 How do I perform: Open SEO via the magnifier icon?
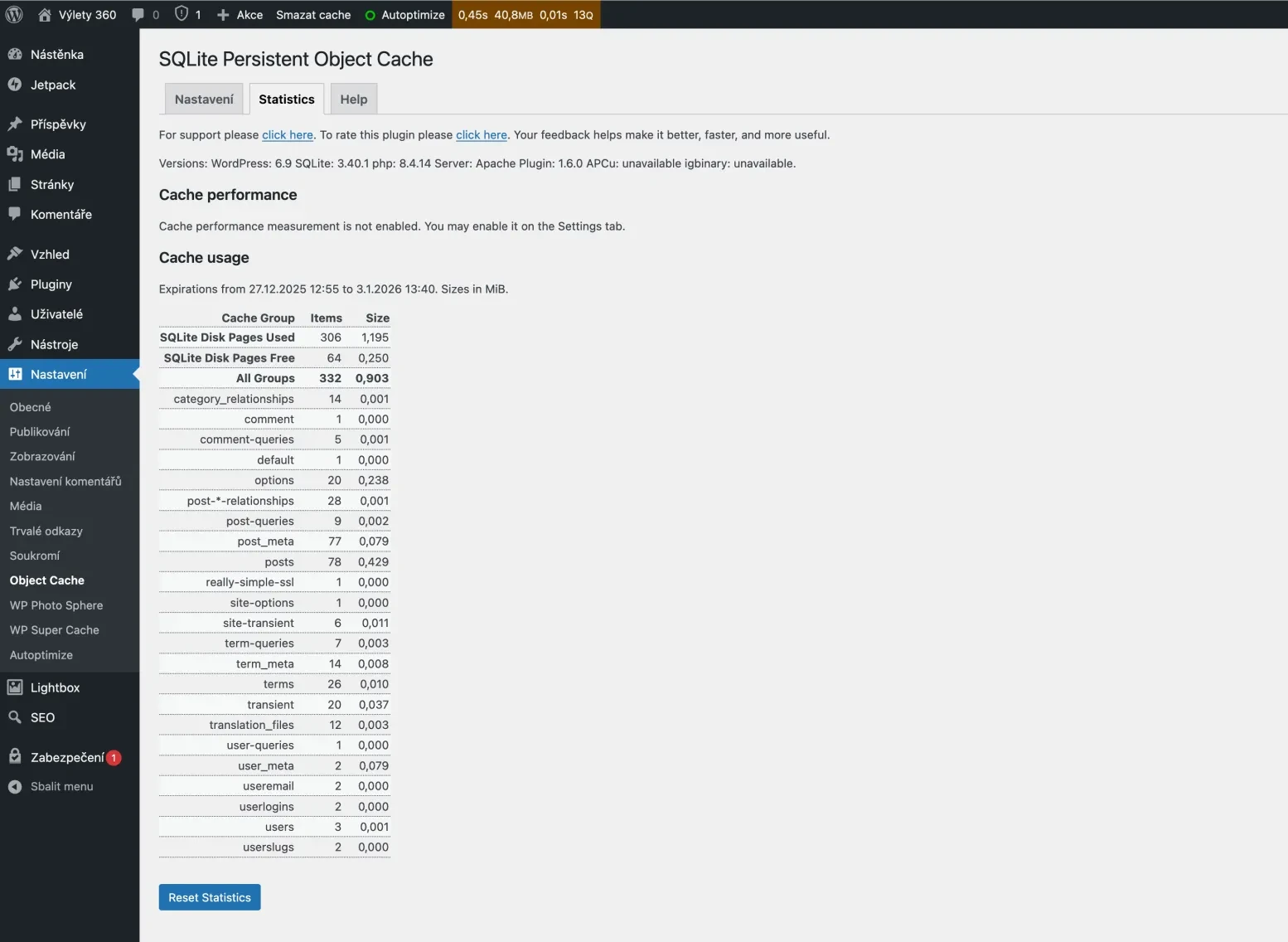click(x=16, y=717)
